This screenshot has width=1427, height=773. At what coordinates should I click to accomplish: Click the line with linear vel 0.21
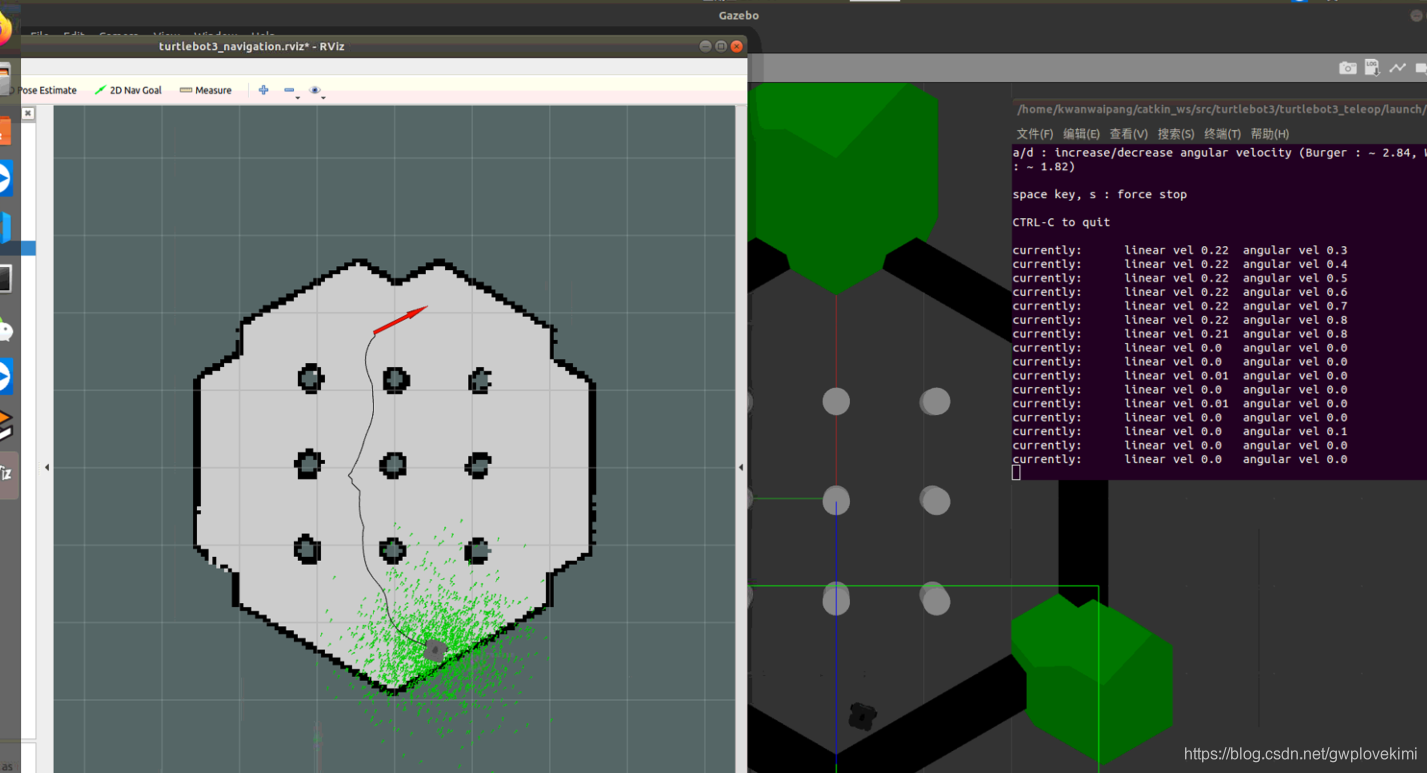pyautogui.click(x=1180, y=335)
